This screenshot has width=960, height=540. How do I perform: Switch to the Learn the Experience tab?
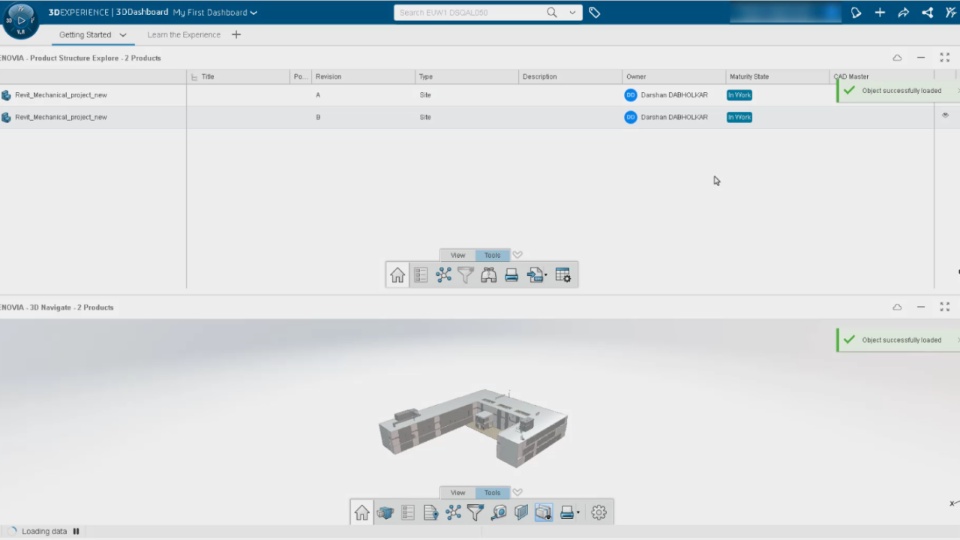coord(184,35)
